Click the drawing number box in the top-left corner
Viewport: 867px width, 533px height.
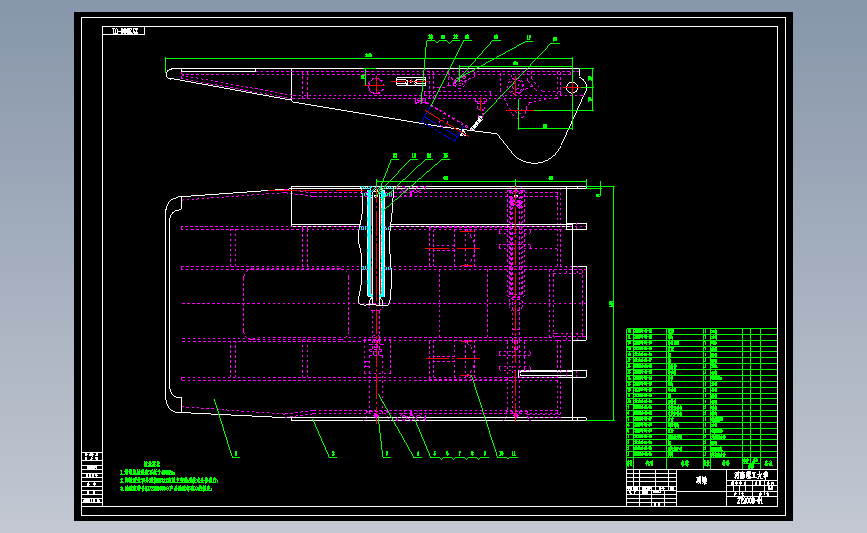click(123, 31)
